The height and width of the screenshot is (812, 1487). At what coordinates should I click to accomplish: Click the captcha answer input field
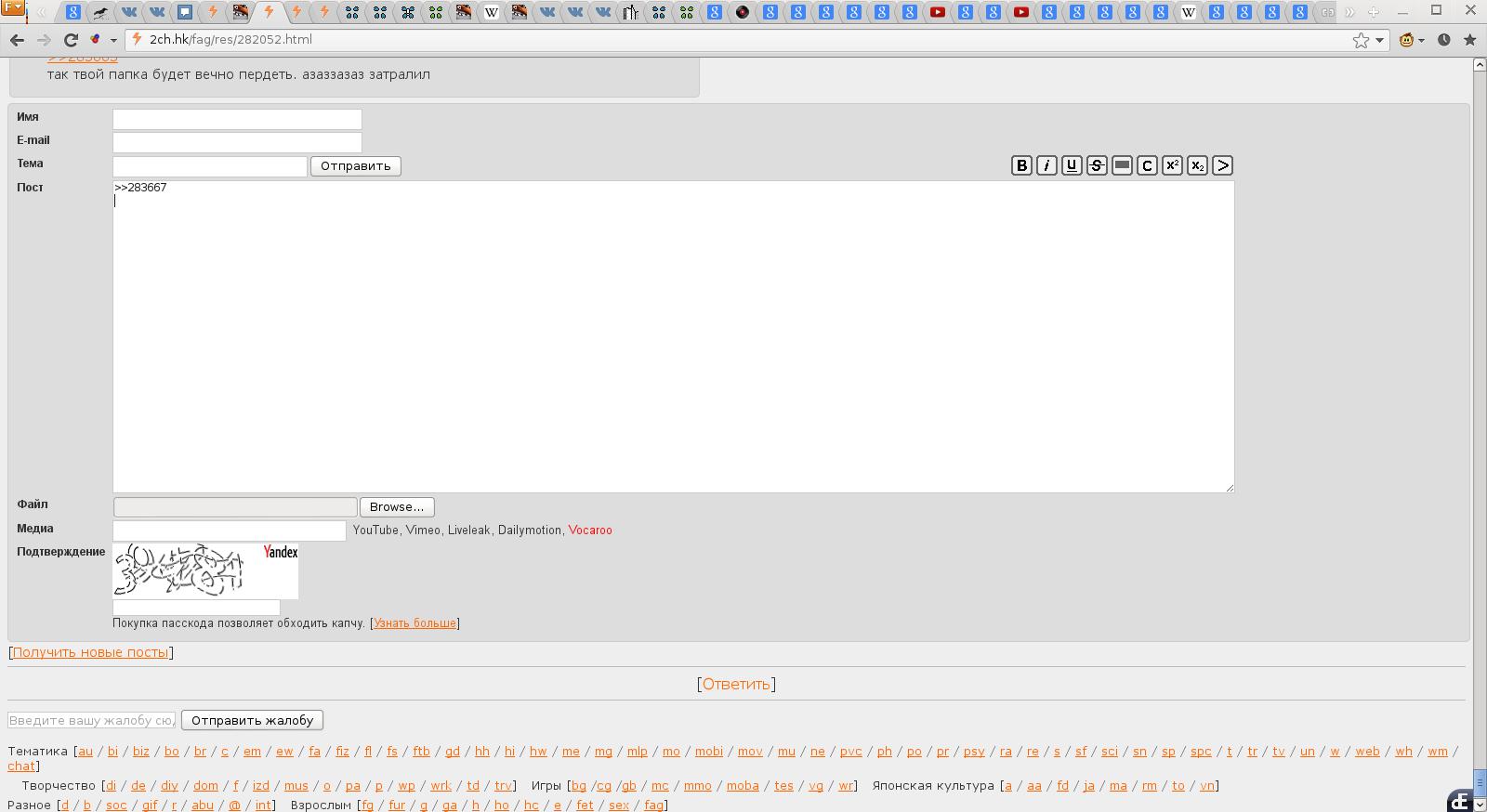click(x=196, y=607)
